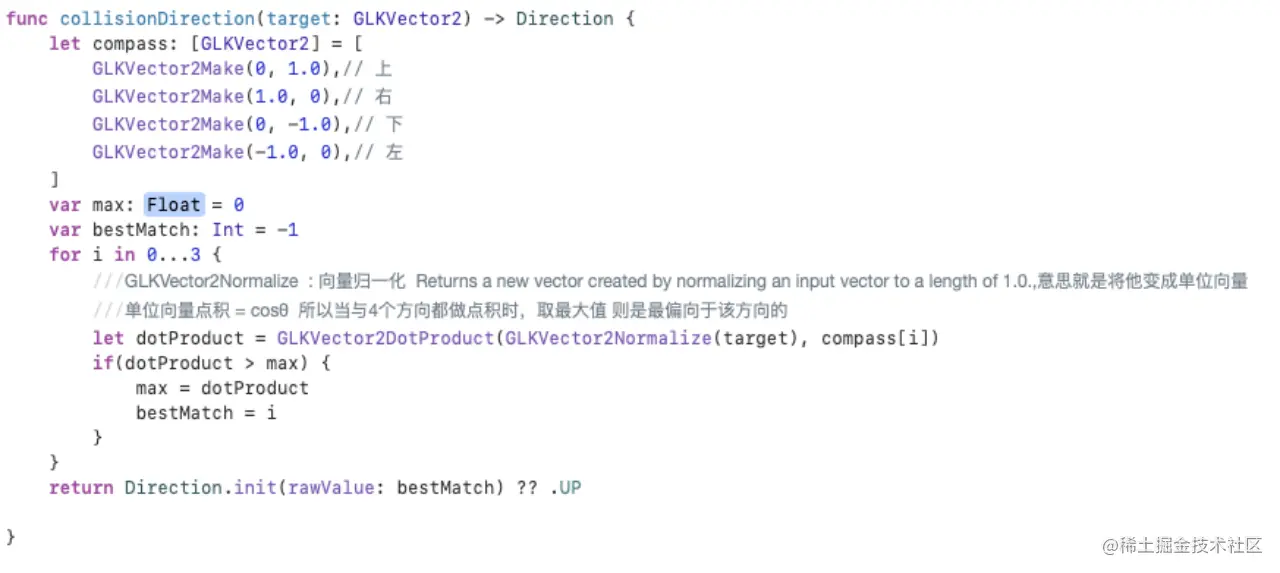The height and width of the screenshot is (573, 1280).
Task: Click the .UP fallback value
Action: click(565, 488)
